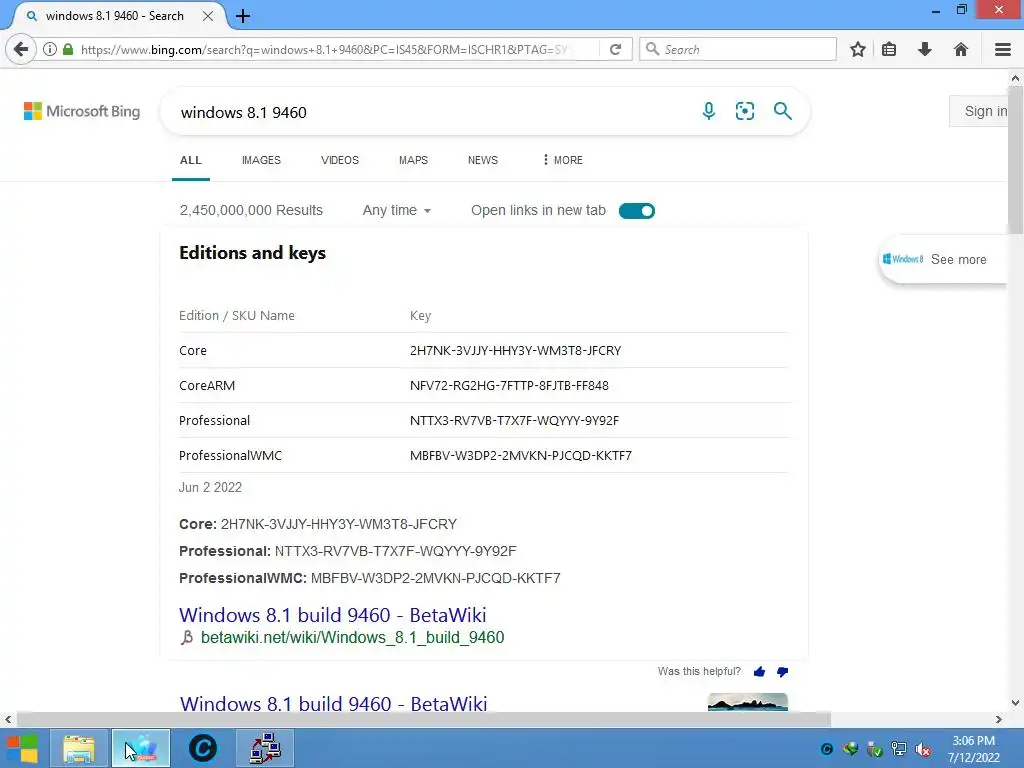This screenshot has height=768, width=1024.
Task: Click the network tray icon
Action: (x=899, y=750)
